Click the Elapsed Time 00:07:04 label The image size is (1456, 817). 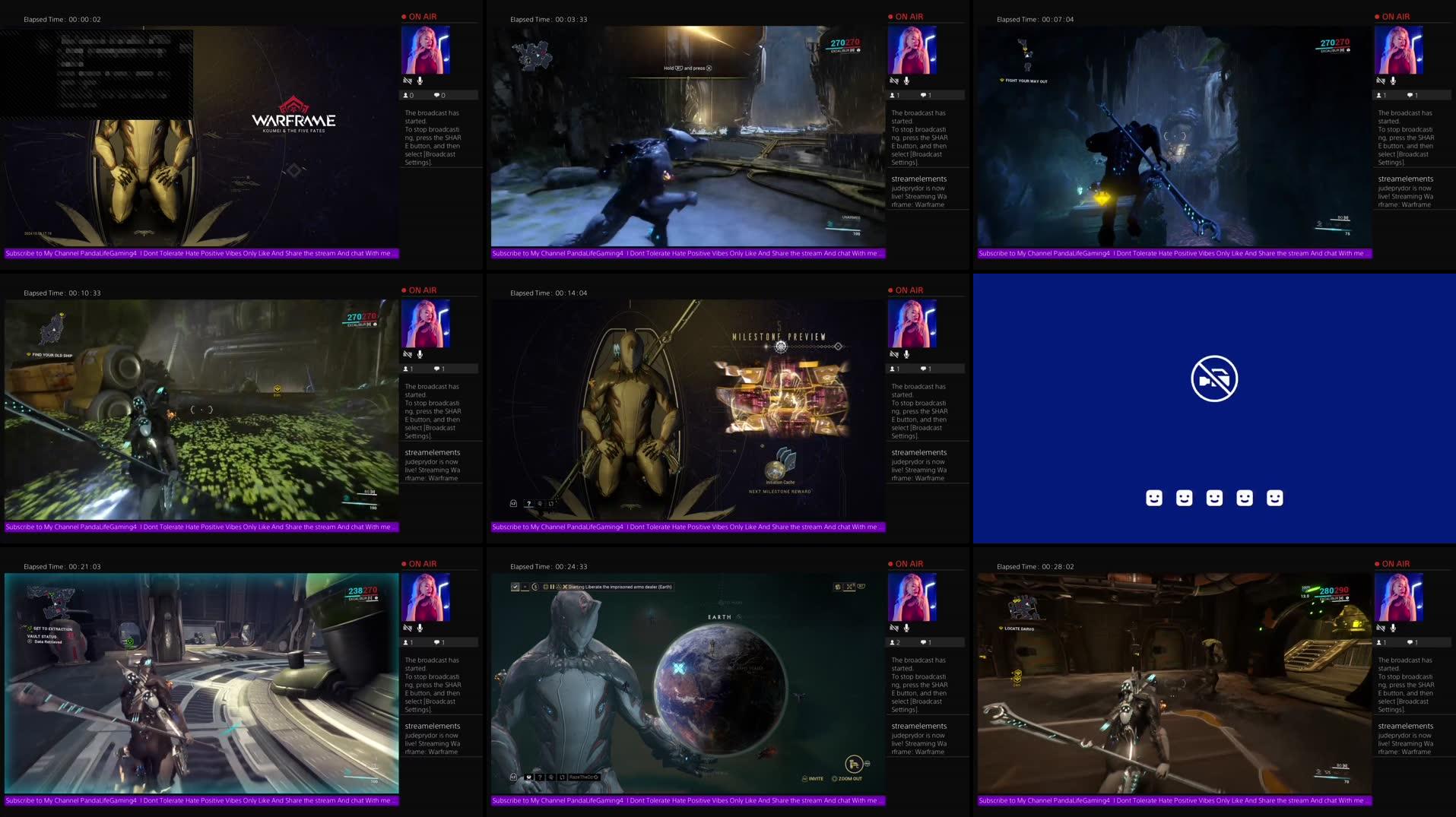[x=1035, y=20]
